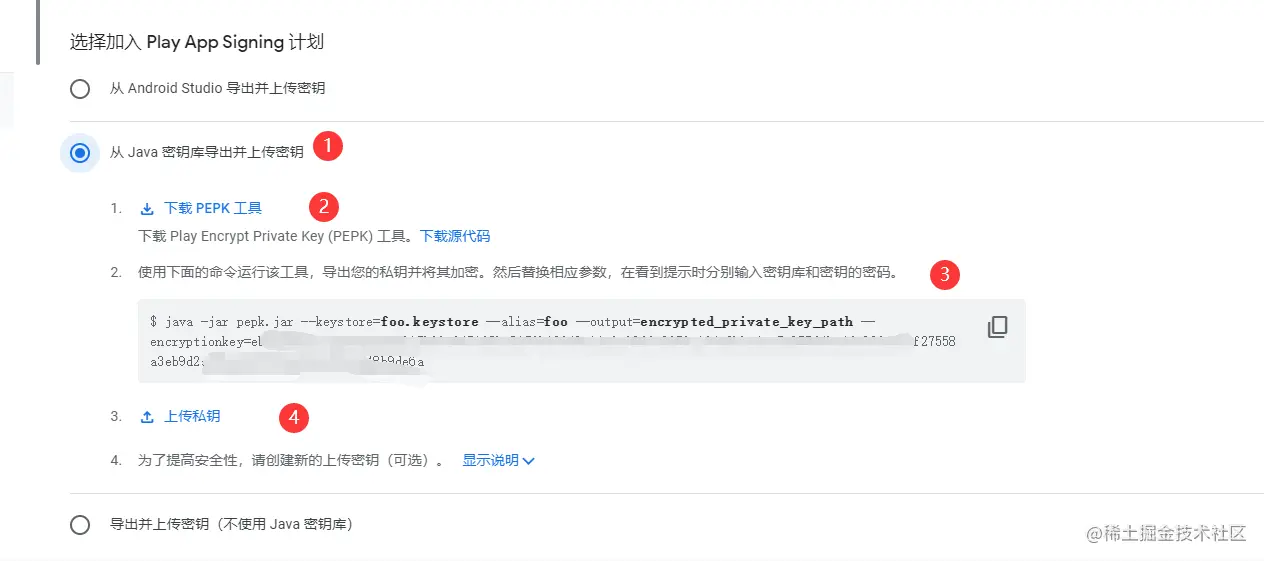Image resolution: width=1264 pixels, height=561 pixels.
Task: Select the Android Studio export radio button
Action: click(80, 89)
